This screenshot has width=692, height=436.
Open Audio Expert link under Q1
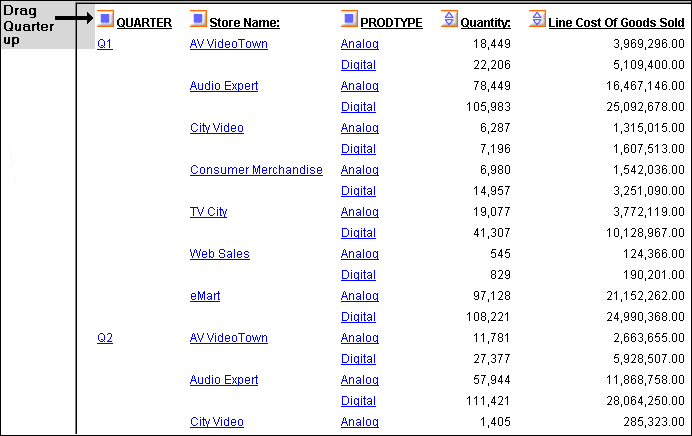(x=224, y=86)
